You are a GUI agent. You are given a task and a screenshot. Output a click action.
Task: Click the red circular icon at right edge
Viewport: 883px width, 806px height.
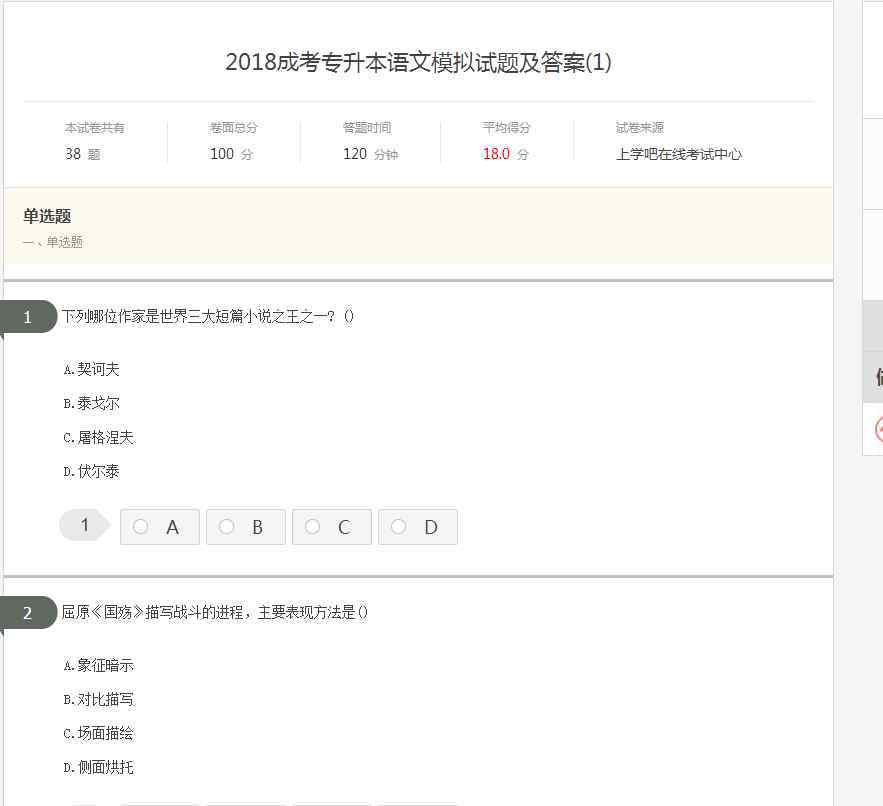pyautogui.click(x=879, y=430)
